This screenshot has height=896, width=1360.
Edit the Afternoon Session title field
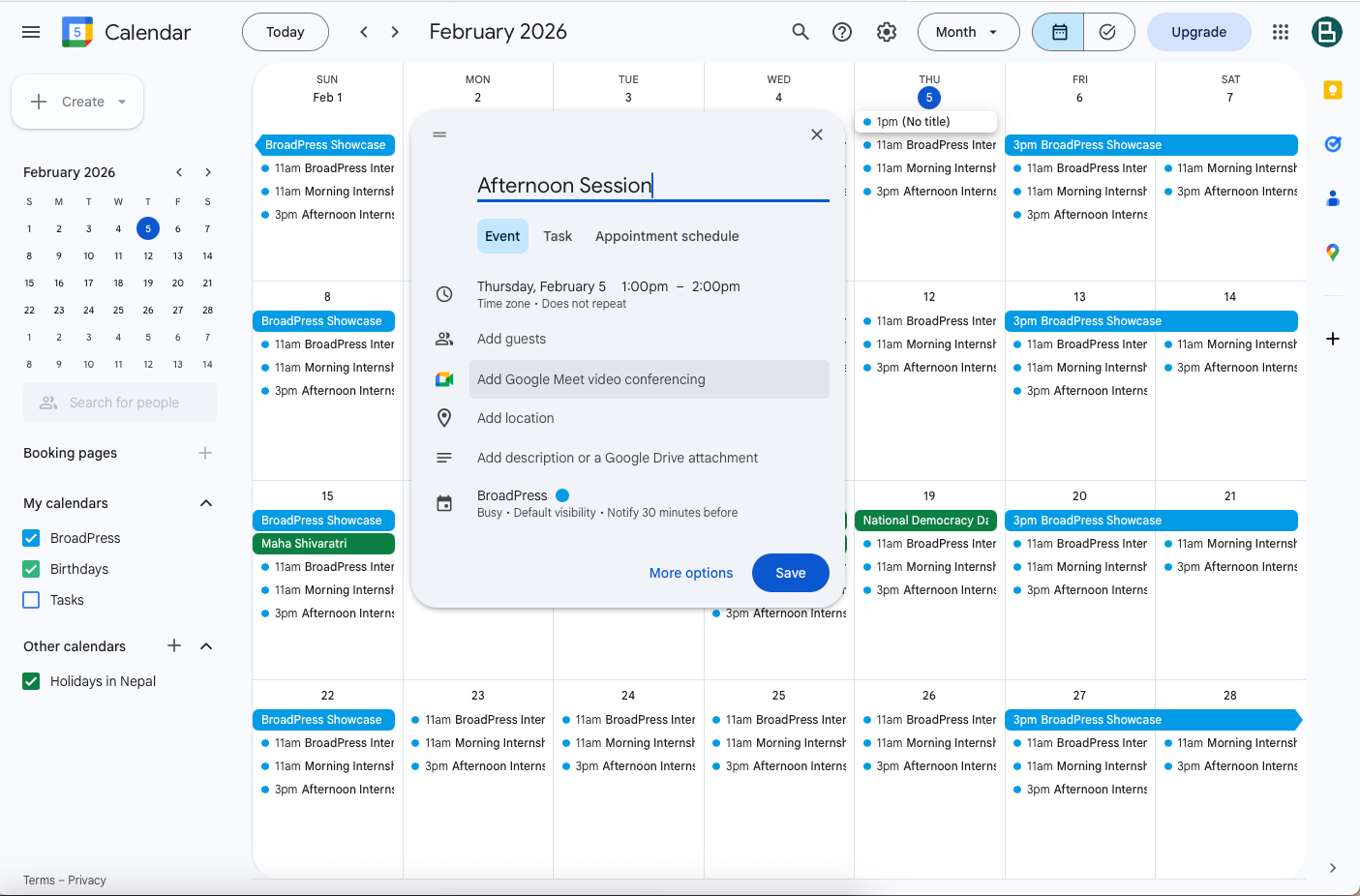pos(653,185)
